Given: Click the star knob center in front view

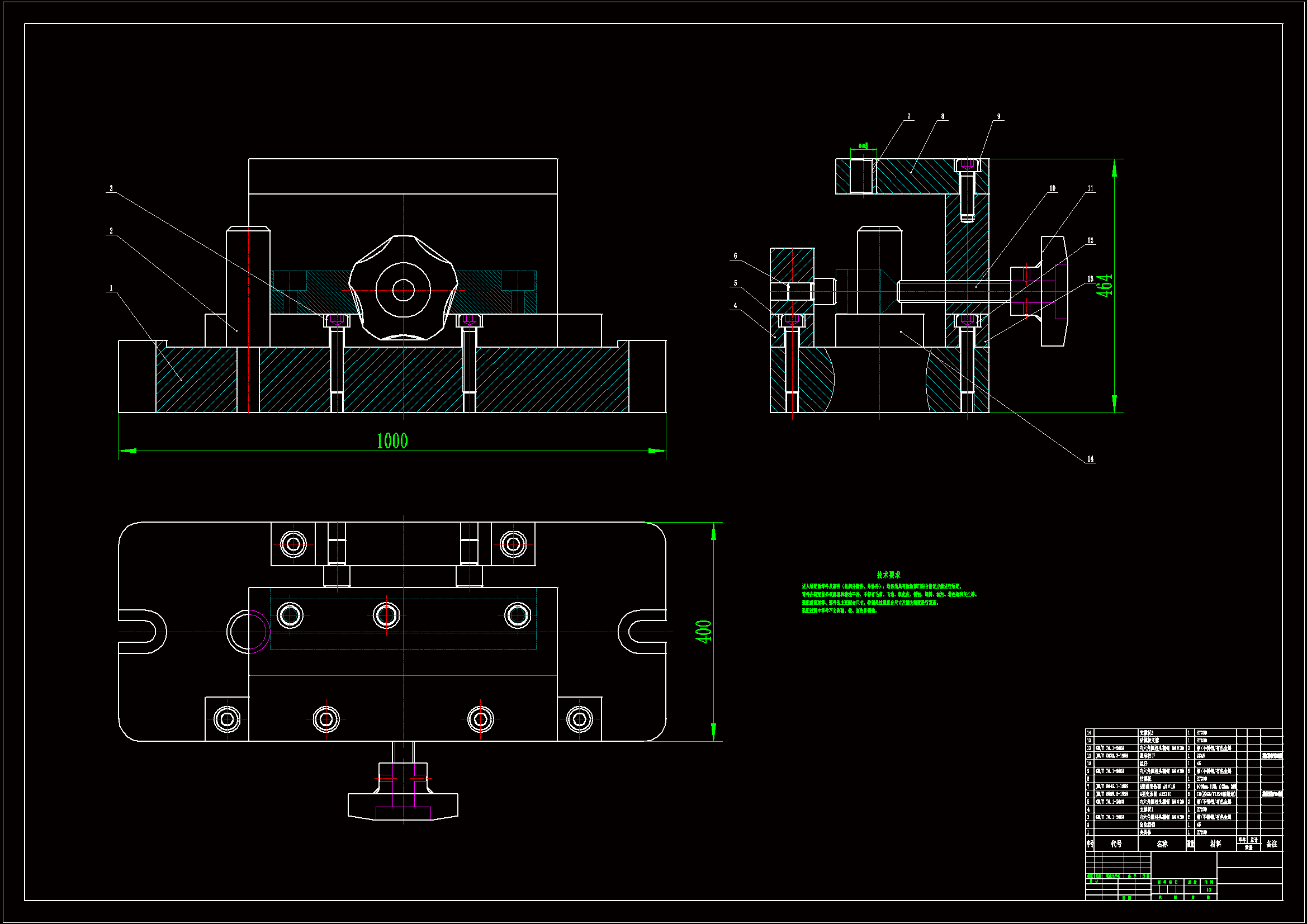Looking at the screenshot, I should click(403, 290).
